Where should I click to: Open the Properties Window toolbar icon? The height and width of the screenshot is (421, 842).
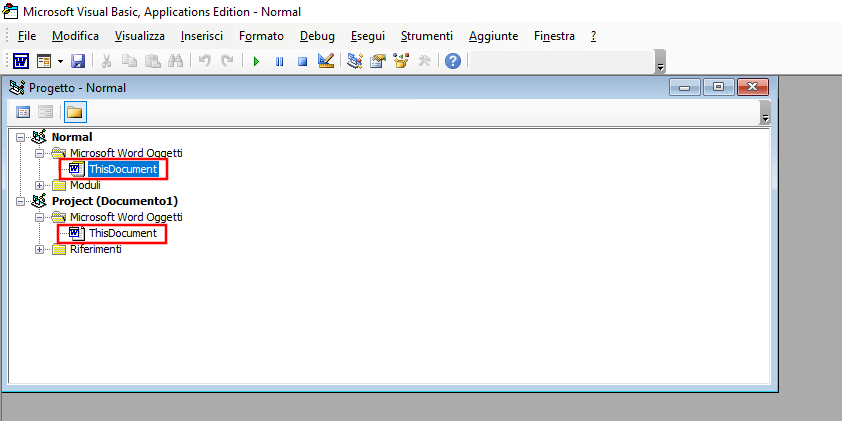click(378, 61)
